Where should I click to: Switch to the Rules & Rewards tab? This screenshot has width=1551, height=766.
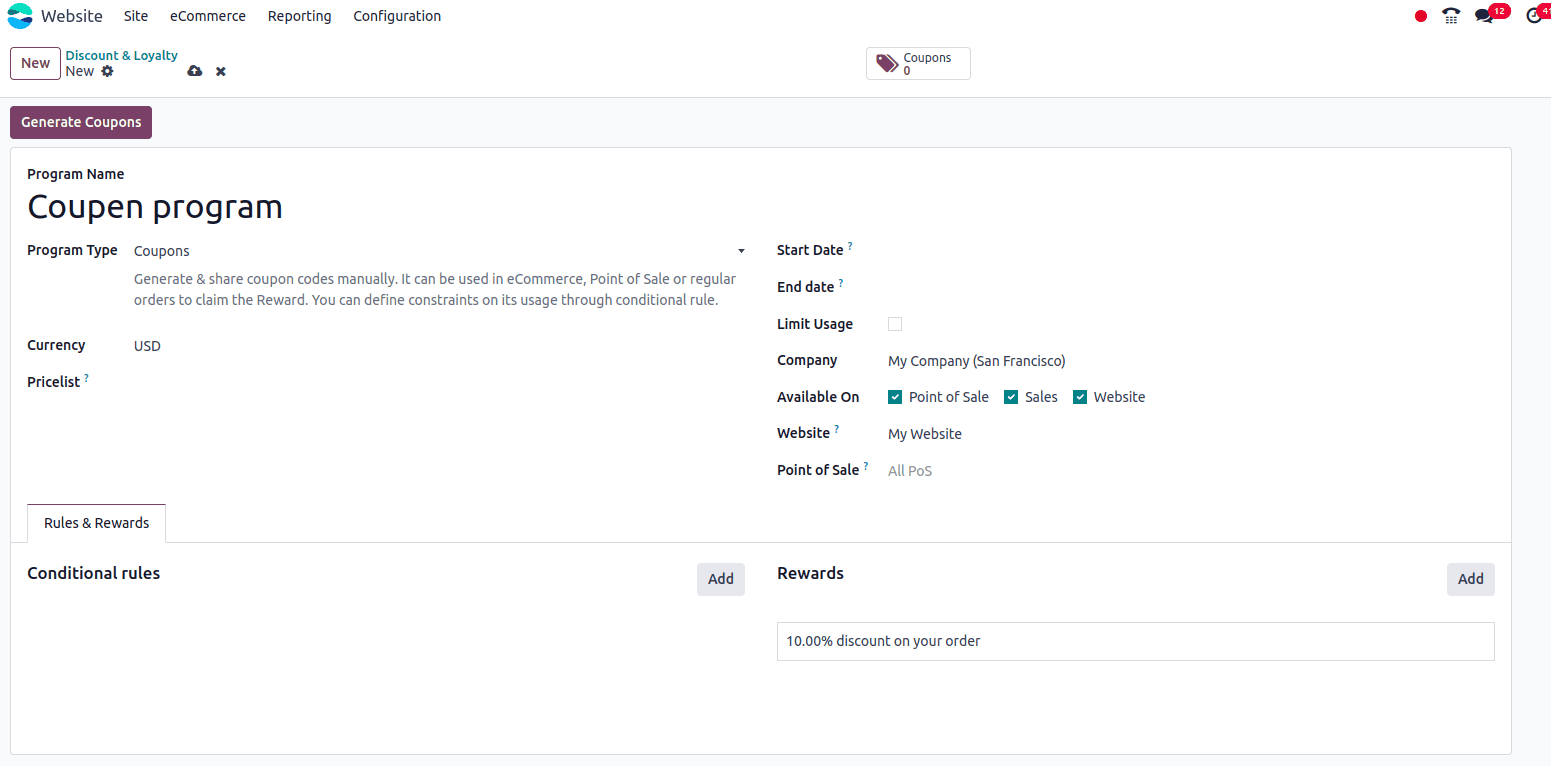tap(96, 522)
